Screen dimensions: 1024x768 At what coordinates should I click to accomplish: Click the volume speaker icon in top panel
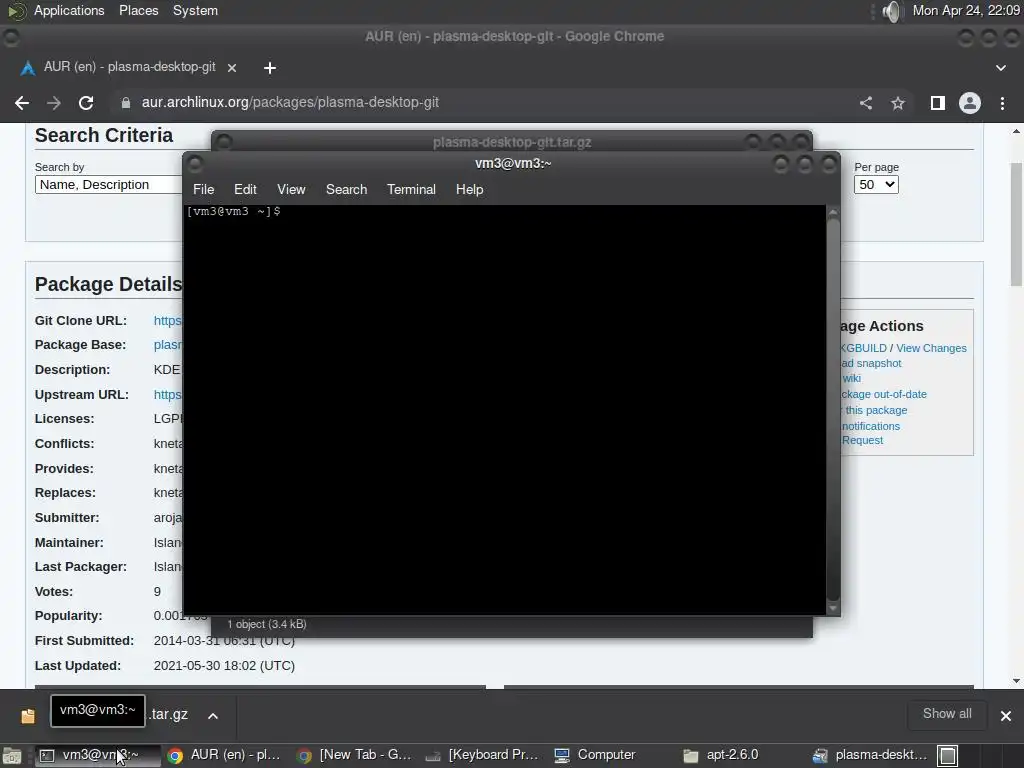tap(891, 11)
